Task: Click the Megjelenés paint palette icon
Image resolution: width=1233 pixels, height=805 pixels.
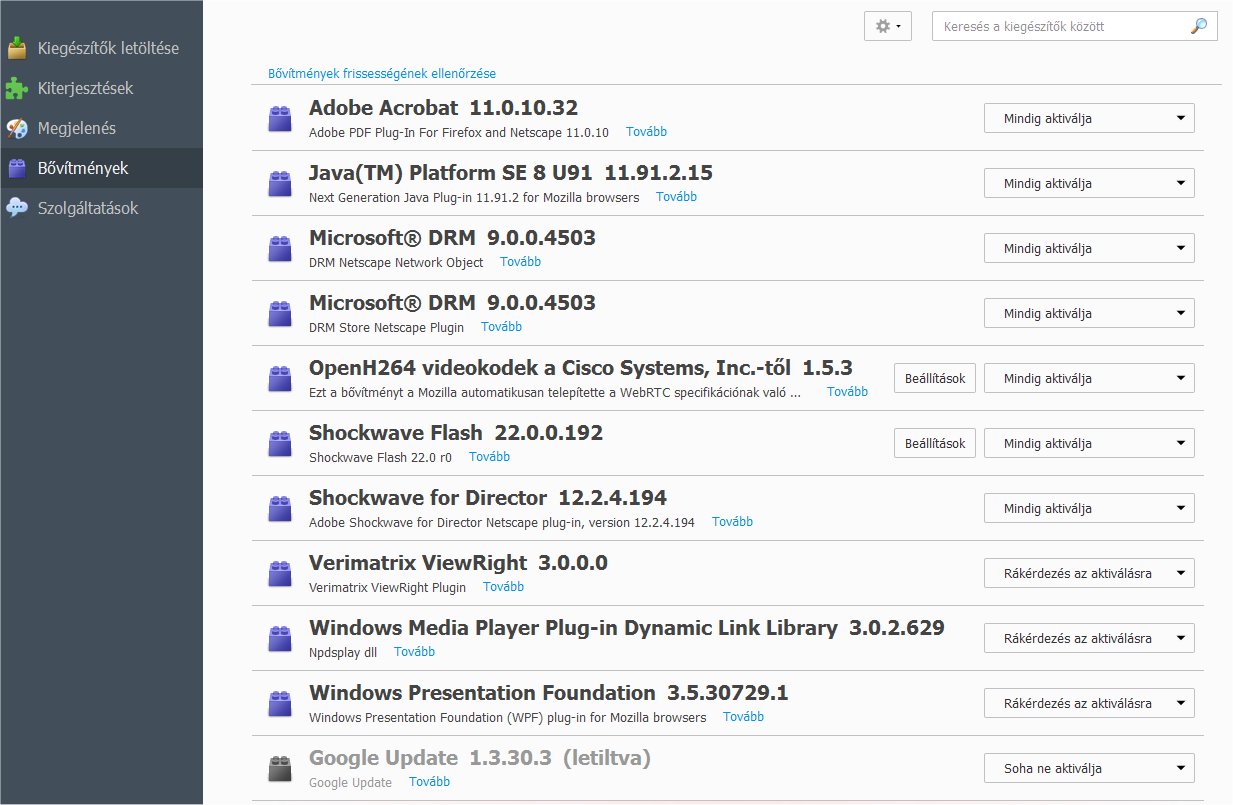Action: tap(16, 128)
